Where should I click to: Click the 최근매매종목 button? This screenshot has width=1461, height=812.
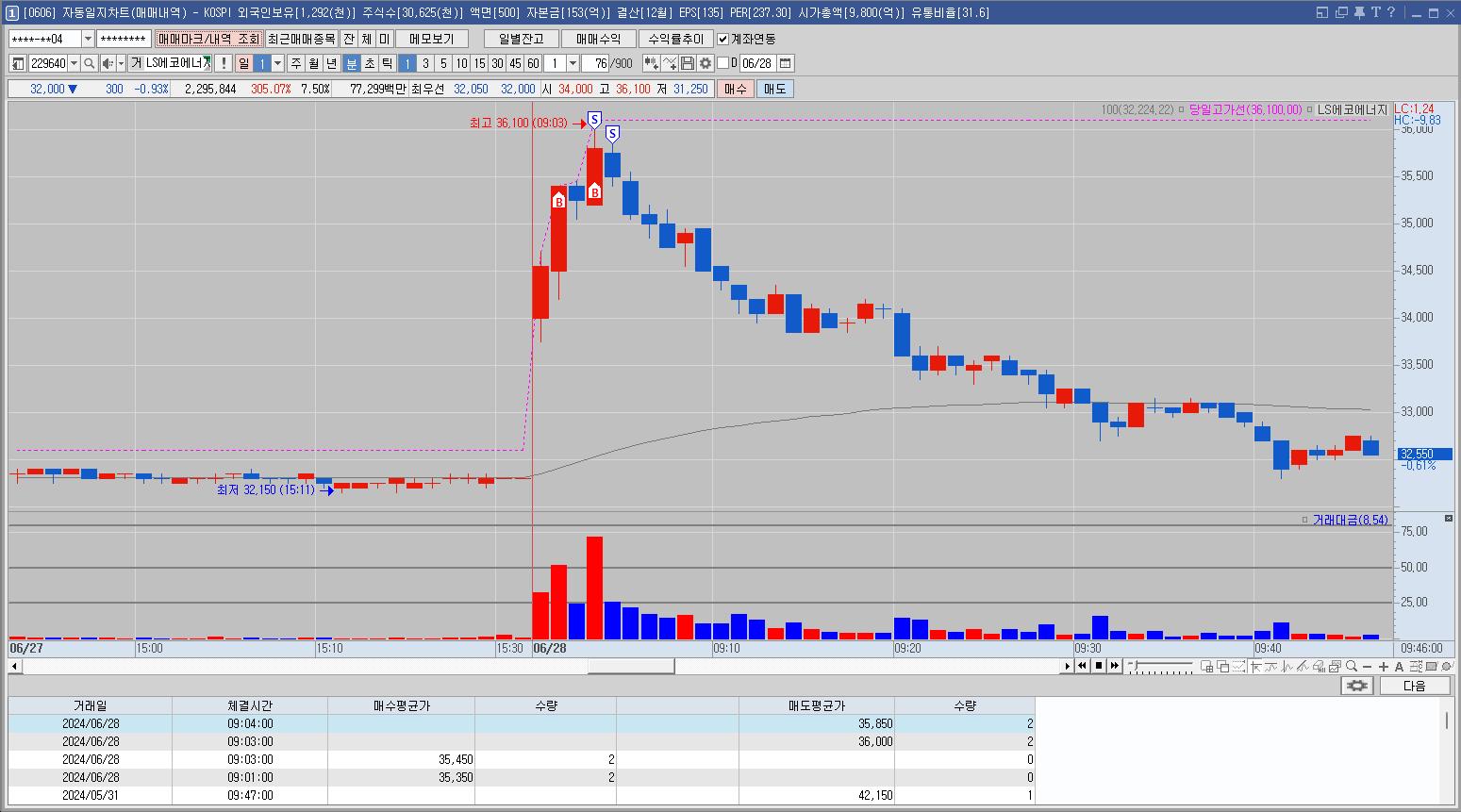pos(301,39)
